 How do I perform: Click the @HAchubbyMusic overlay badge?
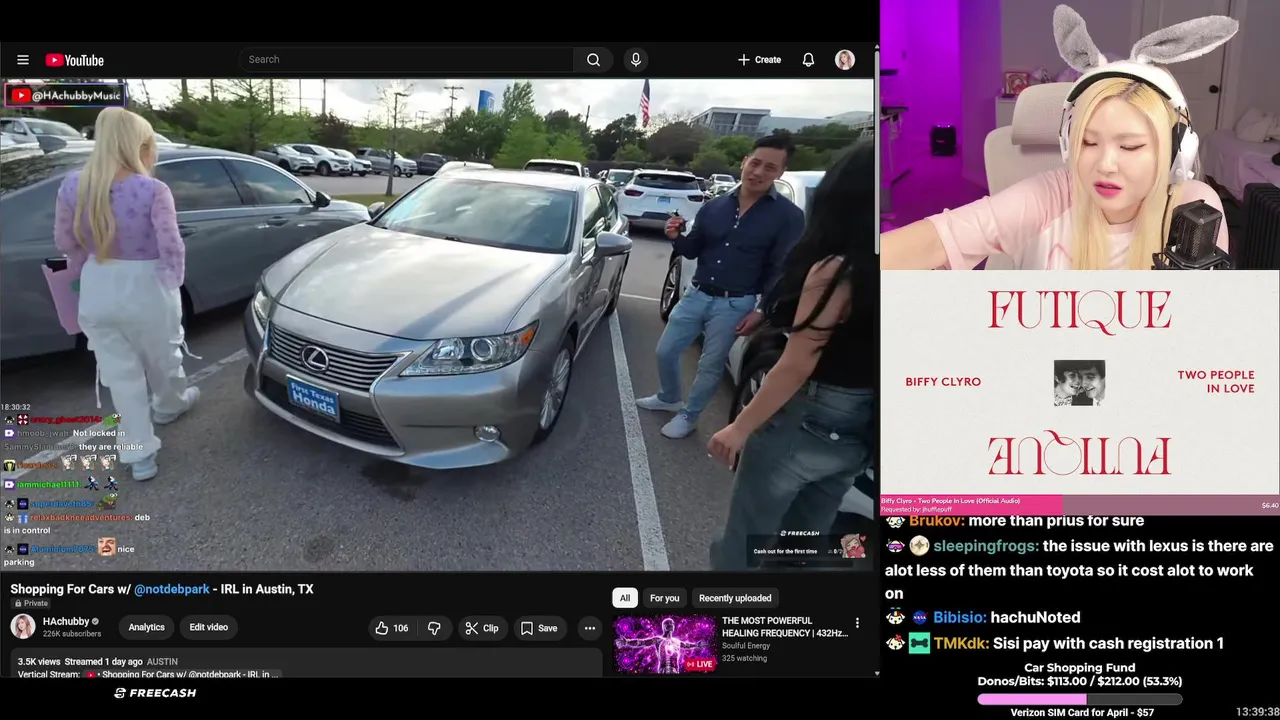tap(66, 95)
